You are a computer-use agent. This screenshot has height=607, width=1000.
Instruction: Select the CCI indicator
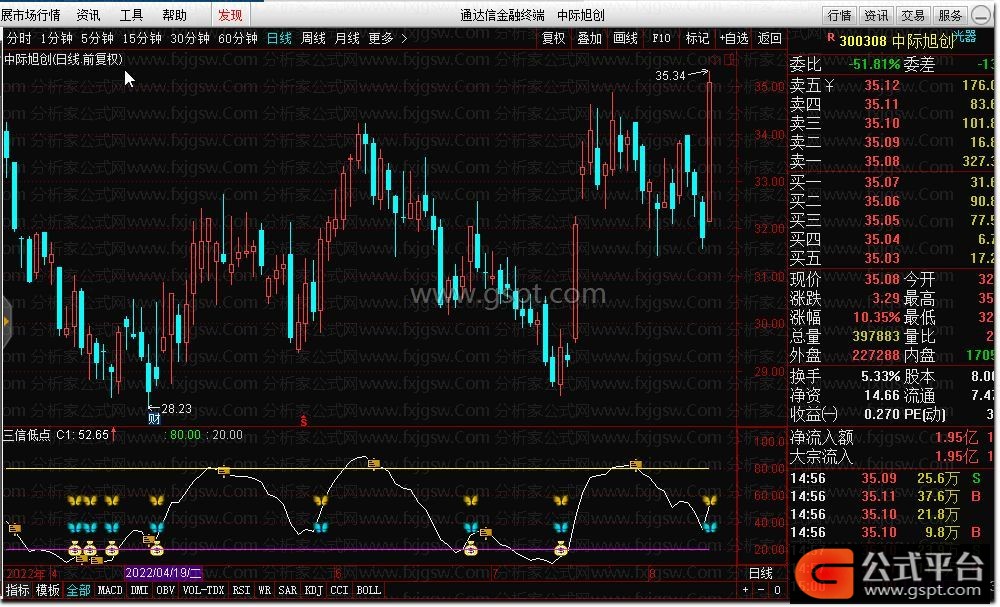click(x=339, y=590)
